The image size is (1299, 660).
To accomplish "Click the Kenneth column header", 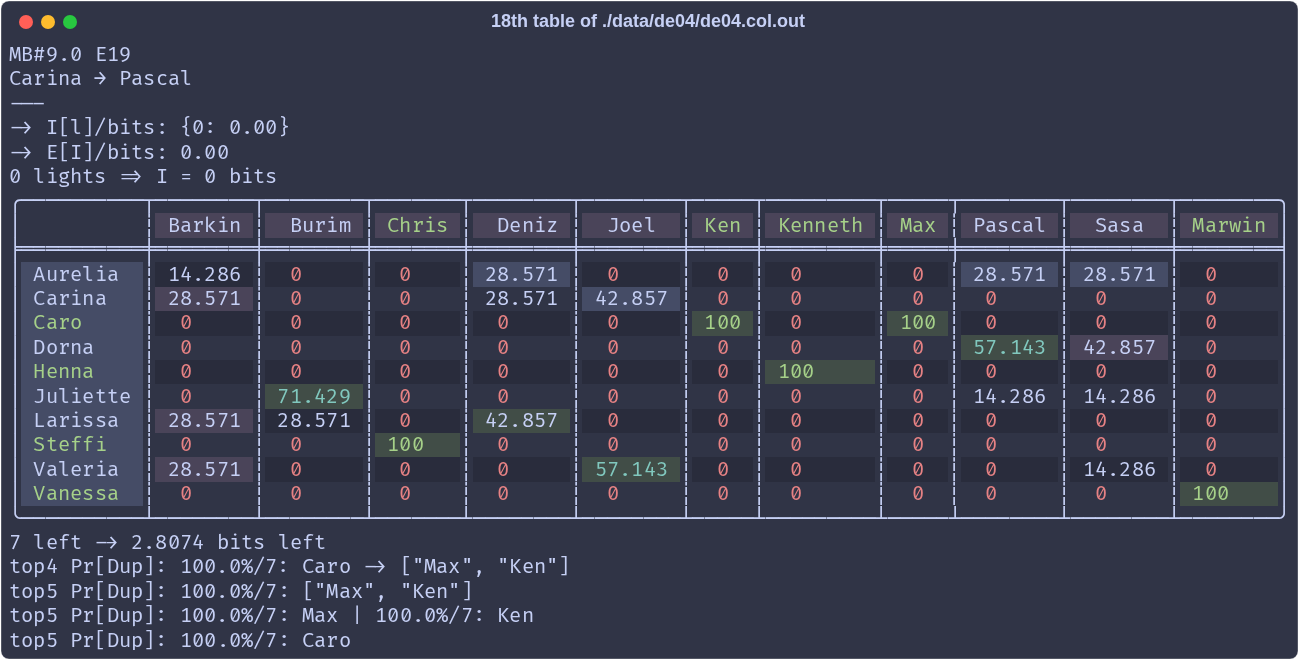I will [x=820, y=225].
